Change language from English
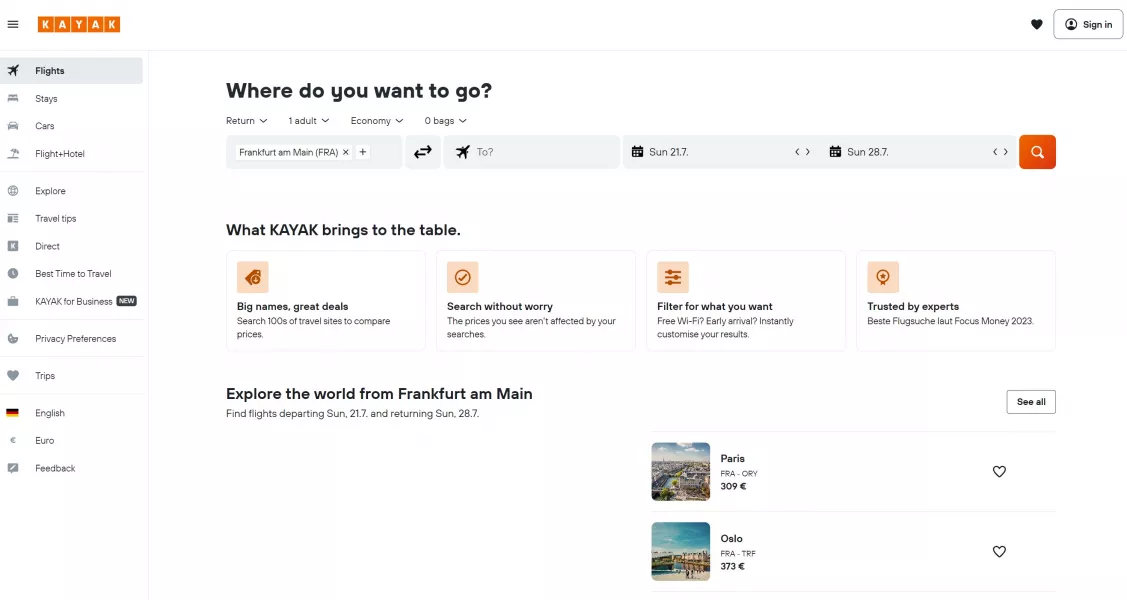Image resolution: width=1127 pixels, height=600 pixels. point(71,413)
